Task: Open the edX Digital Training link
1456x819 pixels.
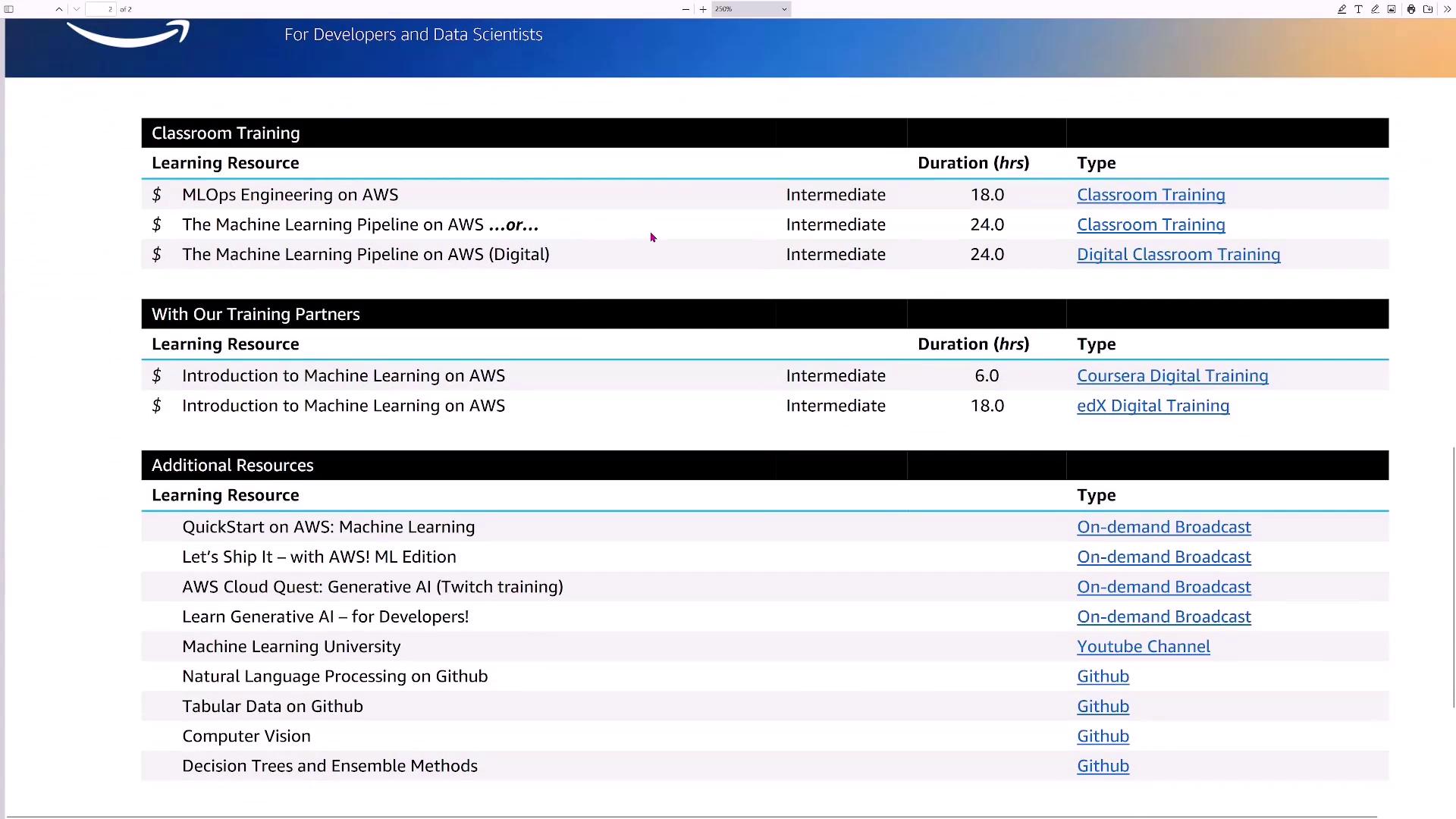Action: tap(1153, 406)
